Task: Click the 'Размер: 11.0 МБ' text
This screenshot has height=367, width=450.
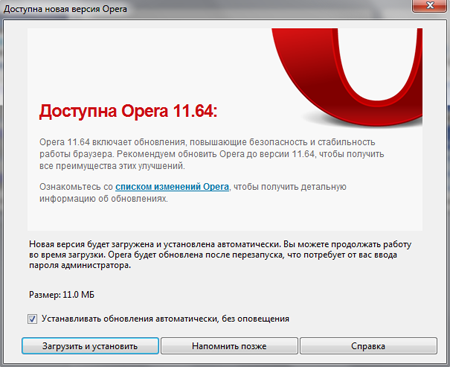Action: point(62,295)
